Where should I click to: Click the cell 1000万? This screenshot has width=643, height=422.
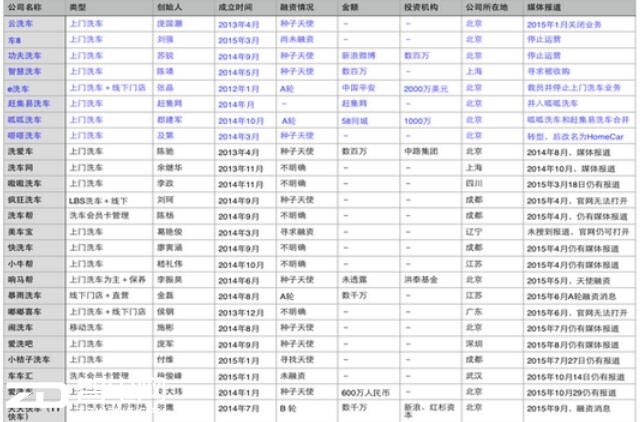[x=417, y=121]
